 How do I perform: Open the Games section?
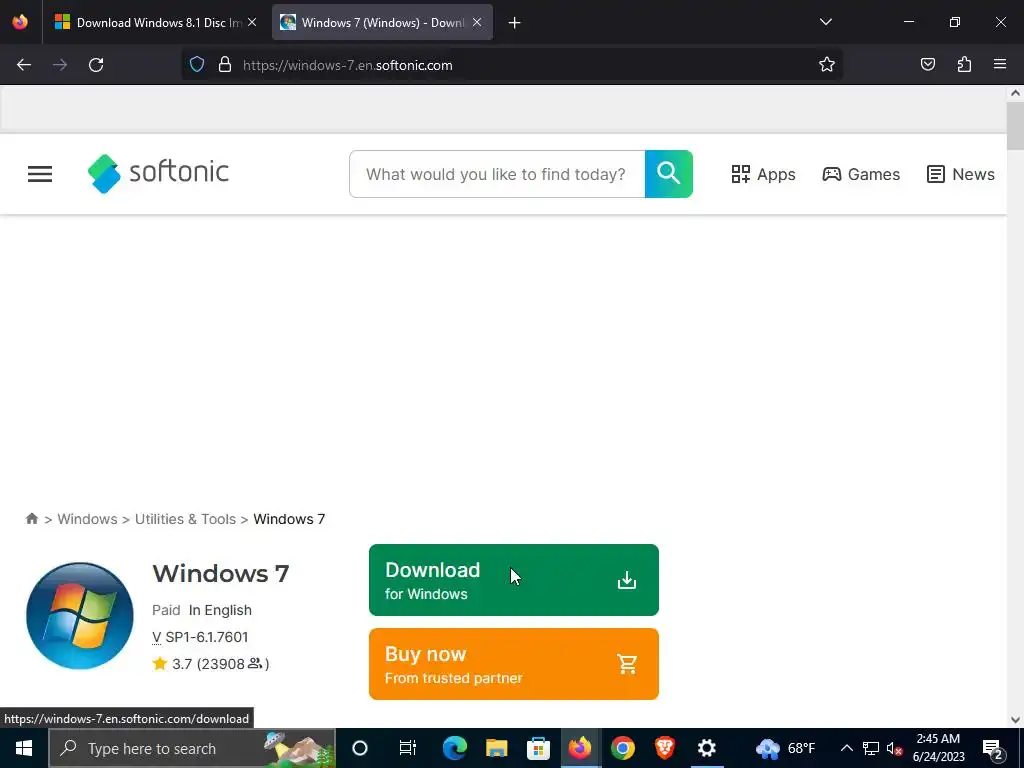861,174
